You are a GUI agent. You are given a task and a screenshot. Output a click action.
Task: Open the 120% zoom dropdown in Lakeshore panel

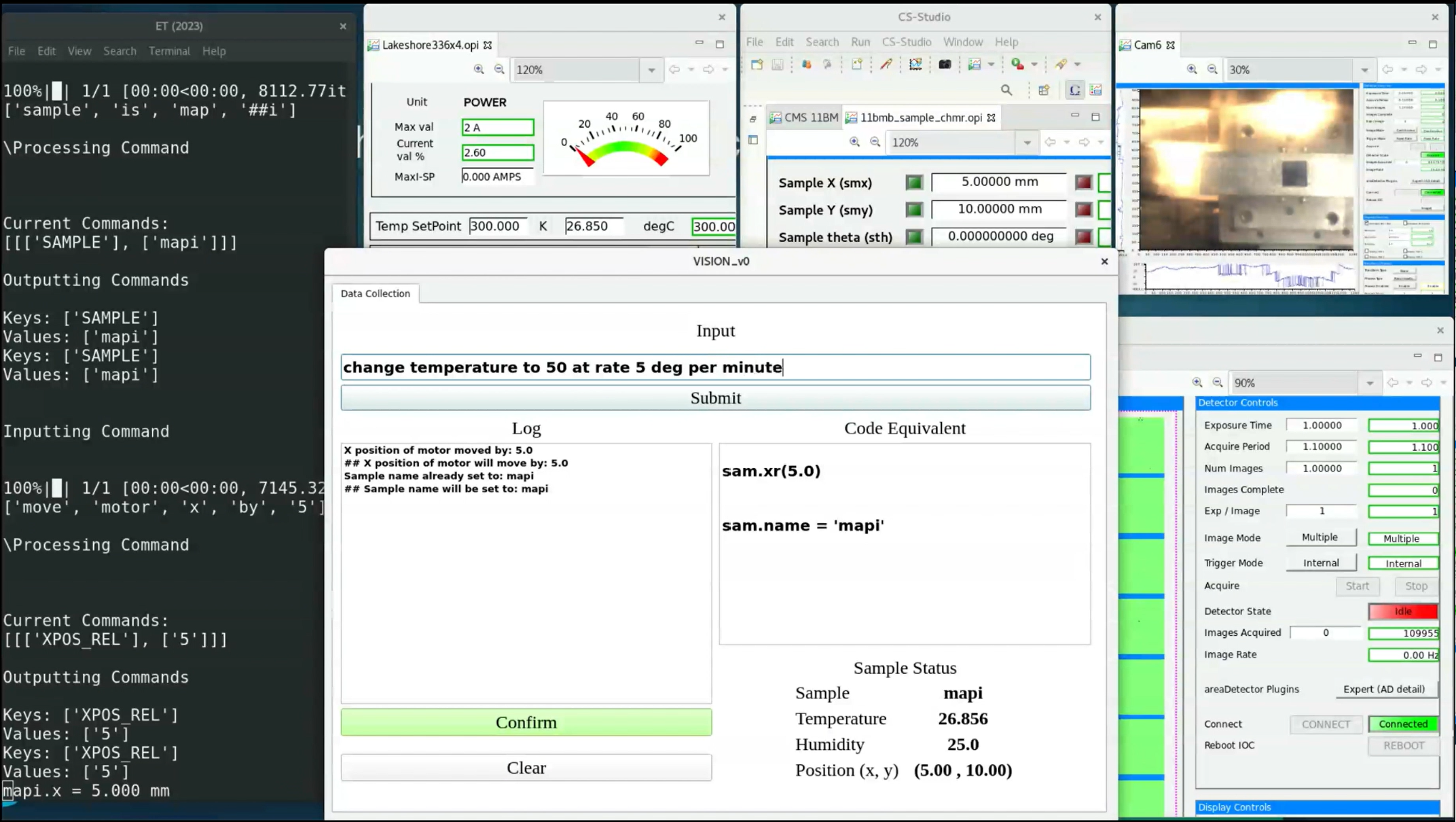coord(651,70)
